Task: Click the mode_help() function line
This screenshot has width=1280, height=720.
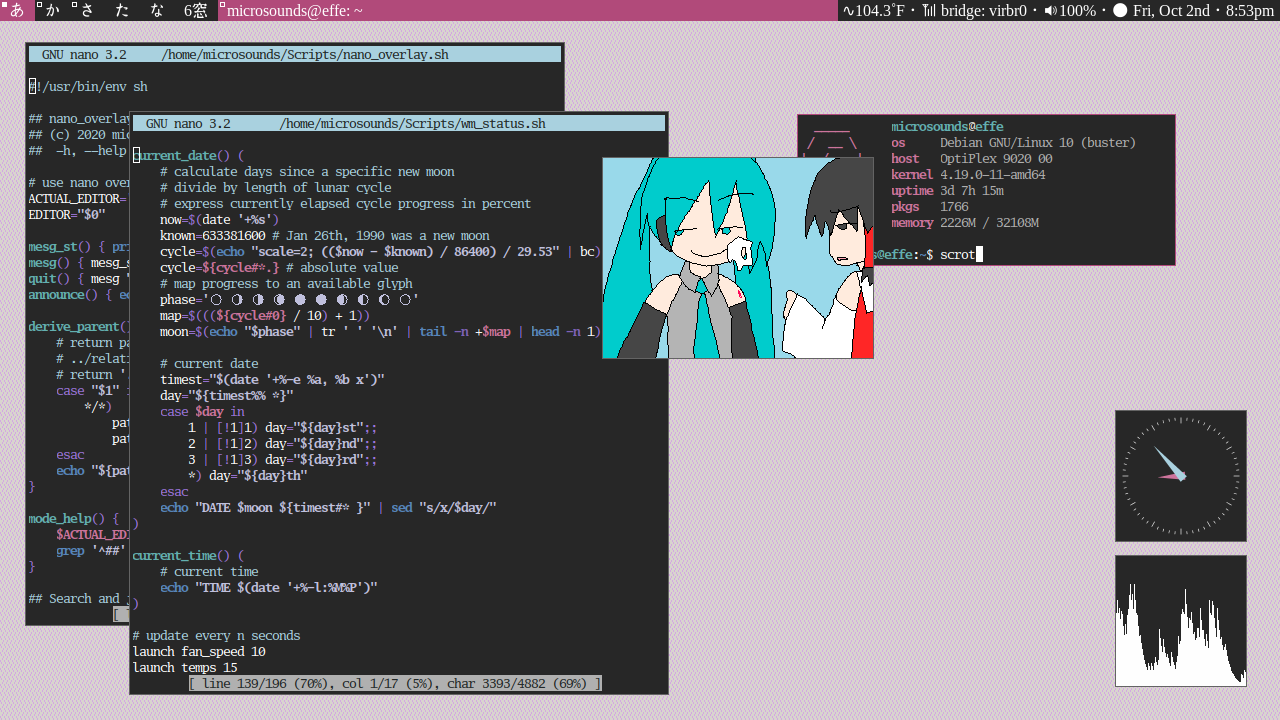Action: pyautogui.click(x=74, y=518)
